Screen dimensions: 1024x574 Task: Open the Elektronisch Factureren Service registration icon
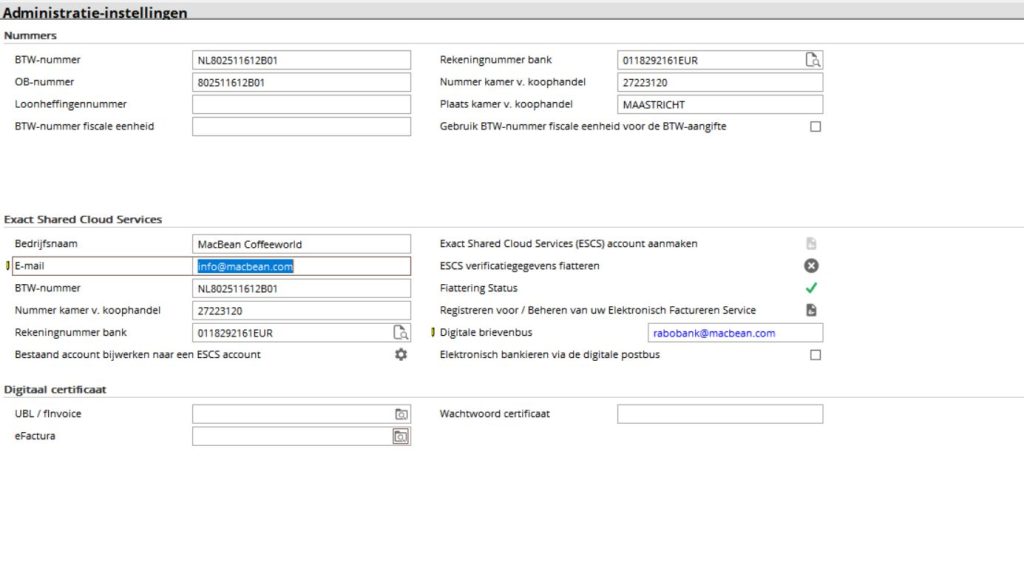812,310
